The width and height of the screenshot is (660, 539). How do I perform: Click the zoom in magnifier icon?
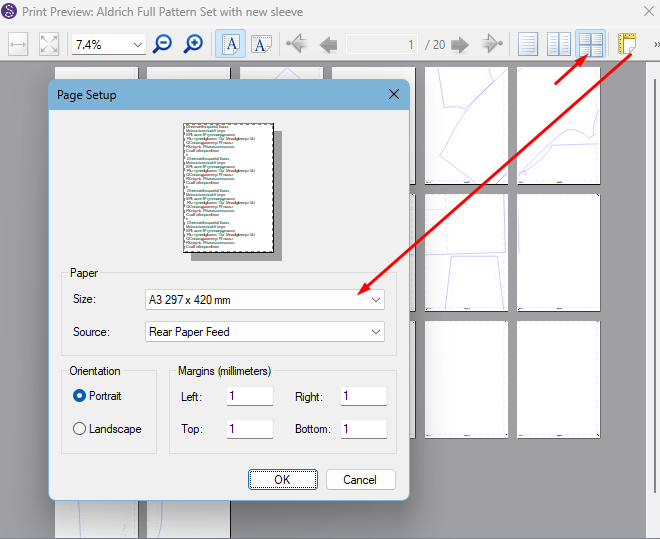(x=194, y=44)
